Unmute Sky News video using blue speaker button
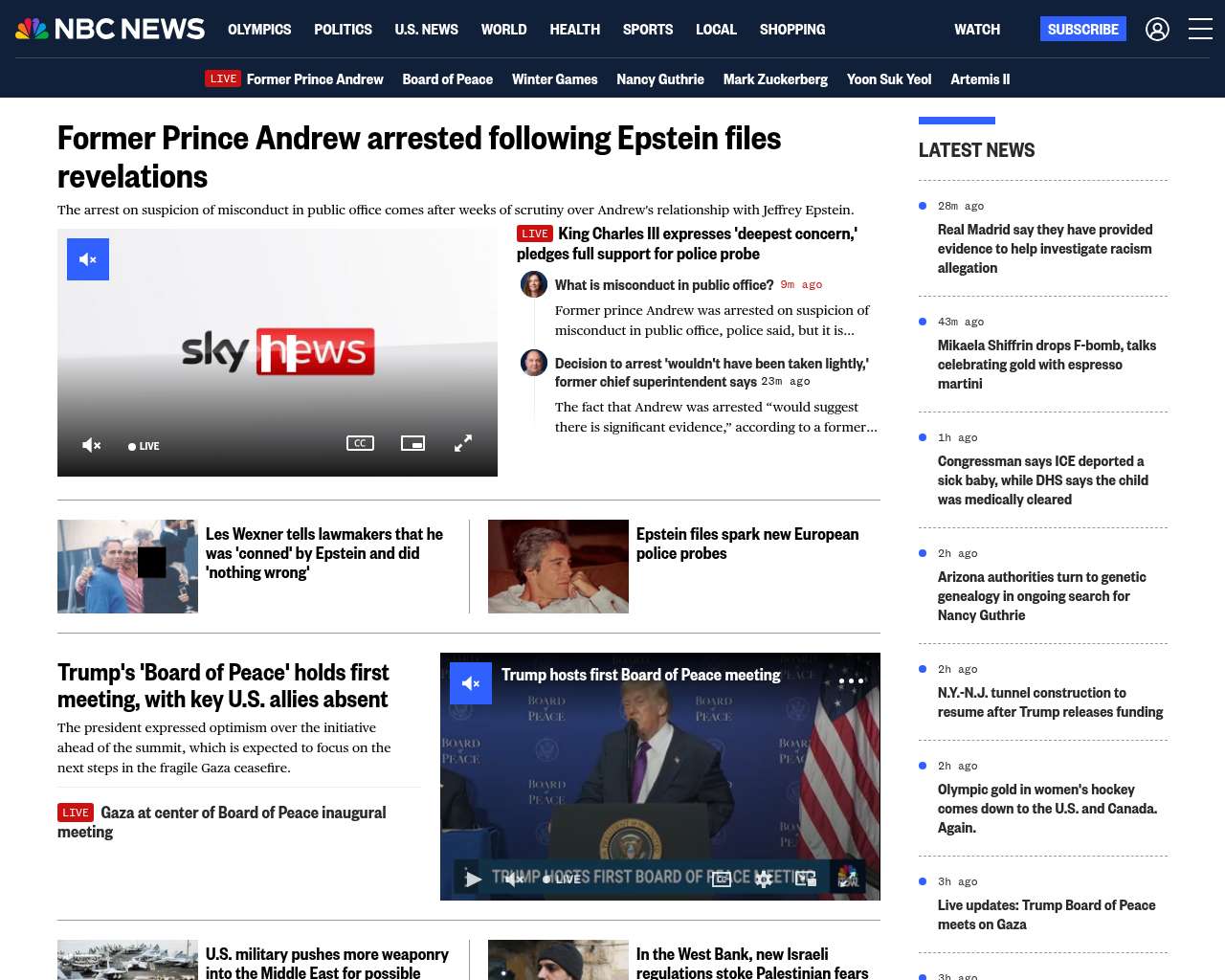Image resolution: width=1225 pixels, height=980 pixels. [88, 259]
